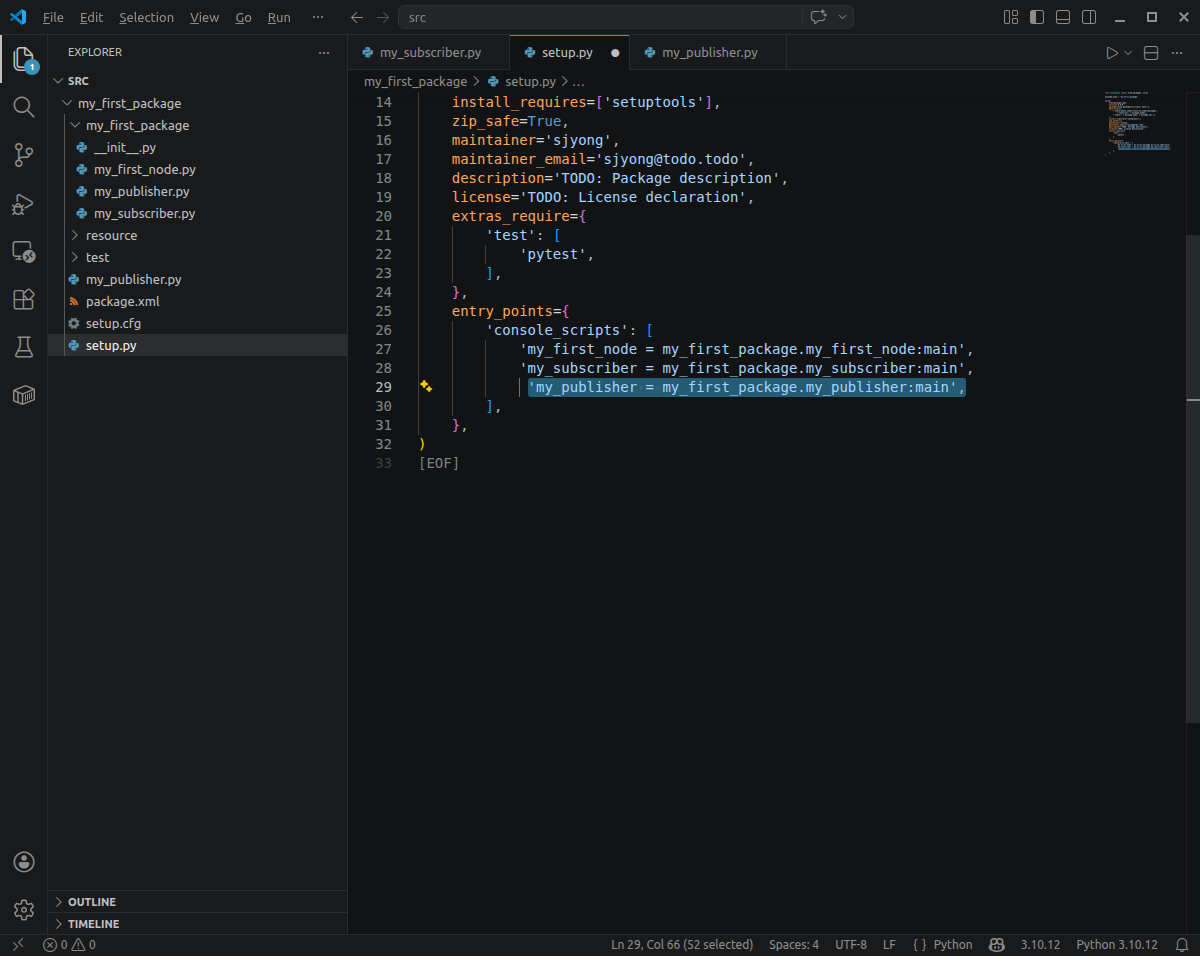Screen dimensions: 1200x965
Task: Click the remote window indicator in status bar
Action: click(x=17, y=944)
